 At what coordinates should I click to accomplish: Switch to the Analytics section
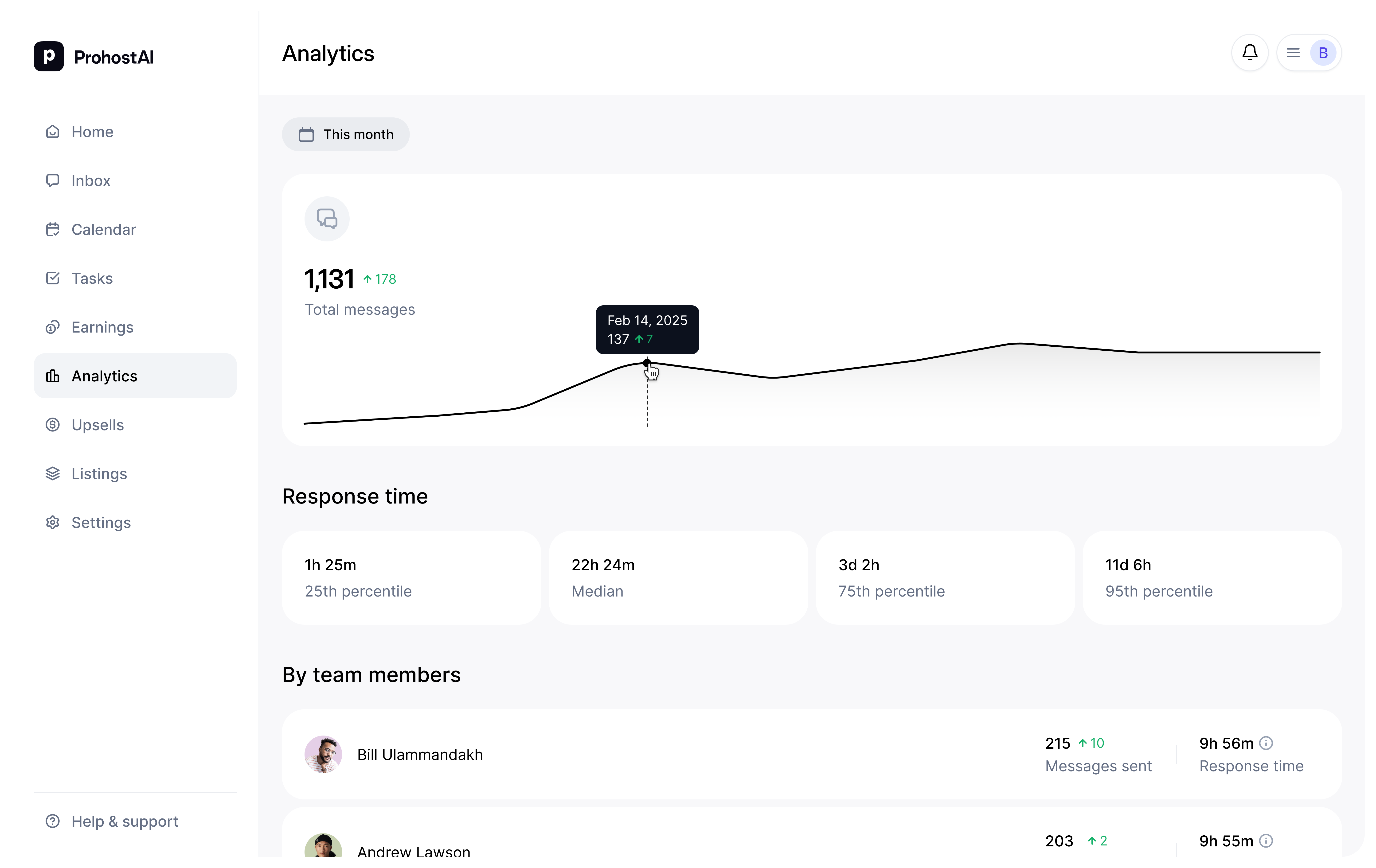(x=104, y=376)
